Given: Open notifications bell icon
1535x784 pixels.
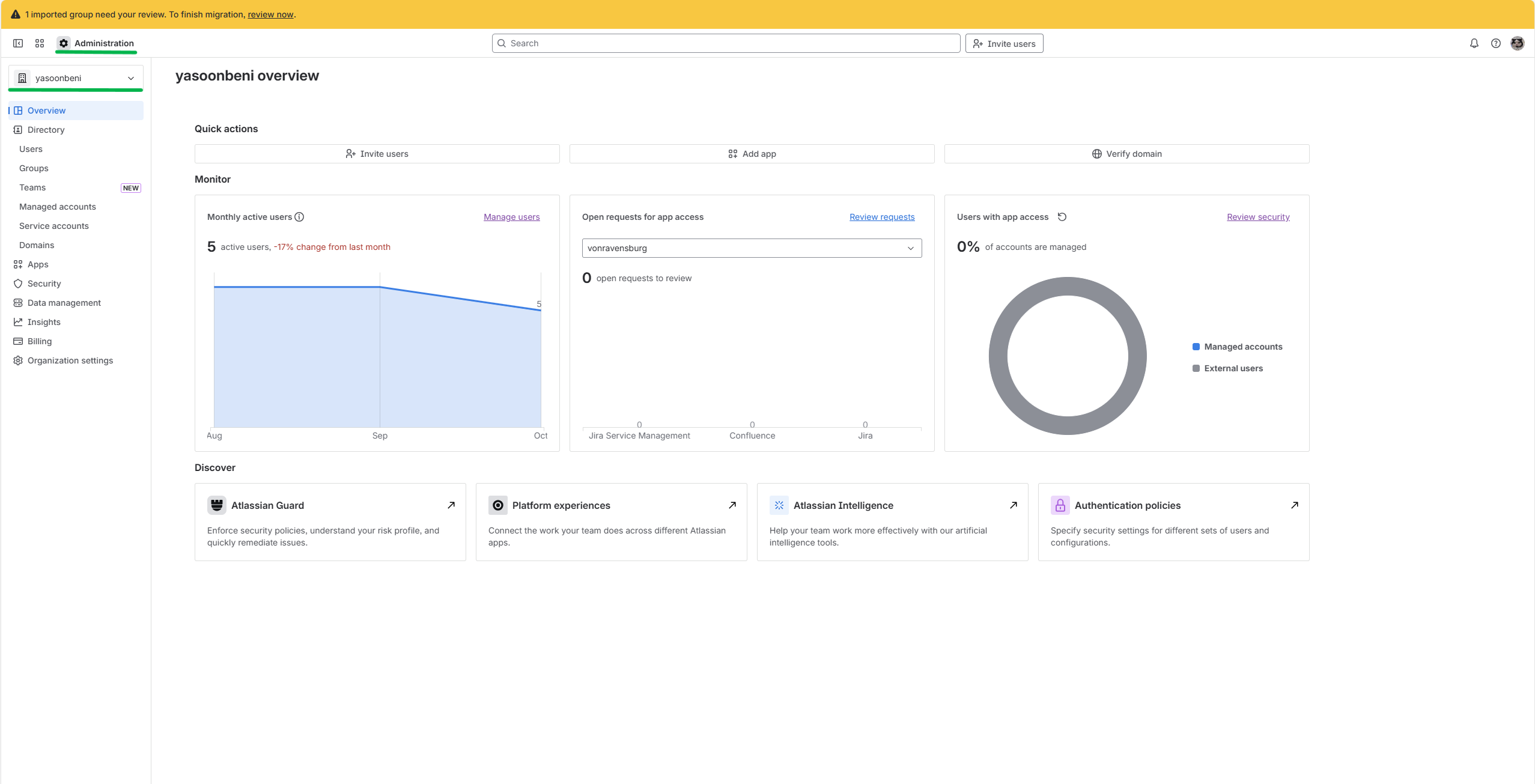Looking at the screenshot, I should [1474, 43].
